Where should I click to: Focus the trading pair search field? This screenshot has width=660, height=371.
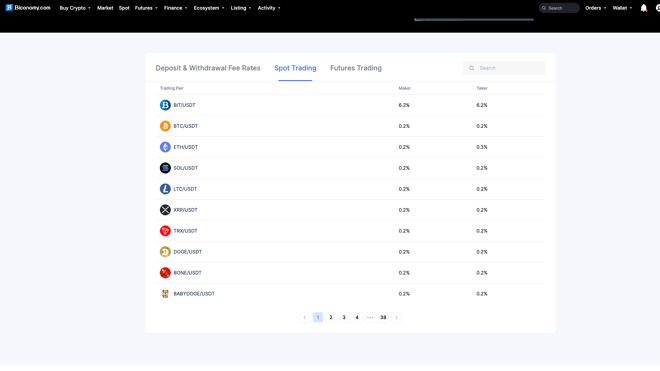pyautogui.click(x=504, y=68)
